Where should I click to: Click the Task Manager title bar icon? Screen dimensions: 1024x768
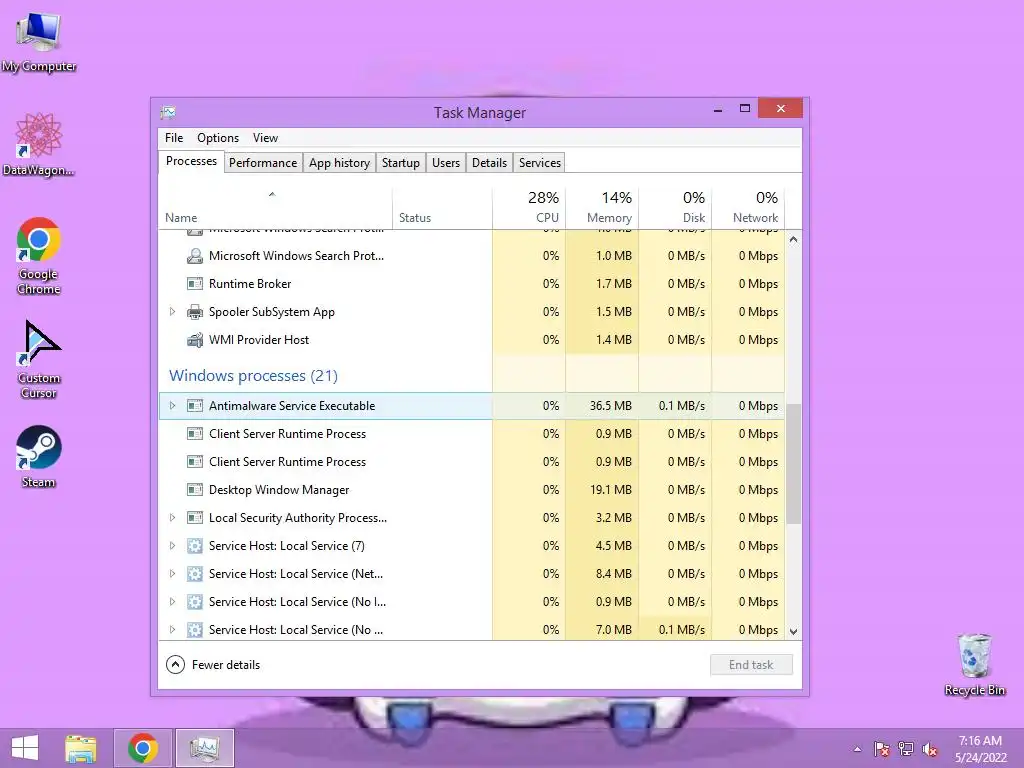(x=168, y=112)
